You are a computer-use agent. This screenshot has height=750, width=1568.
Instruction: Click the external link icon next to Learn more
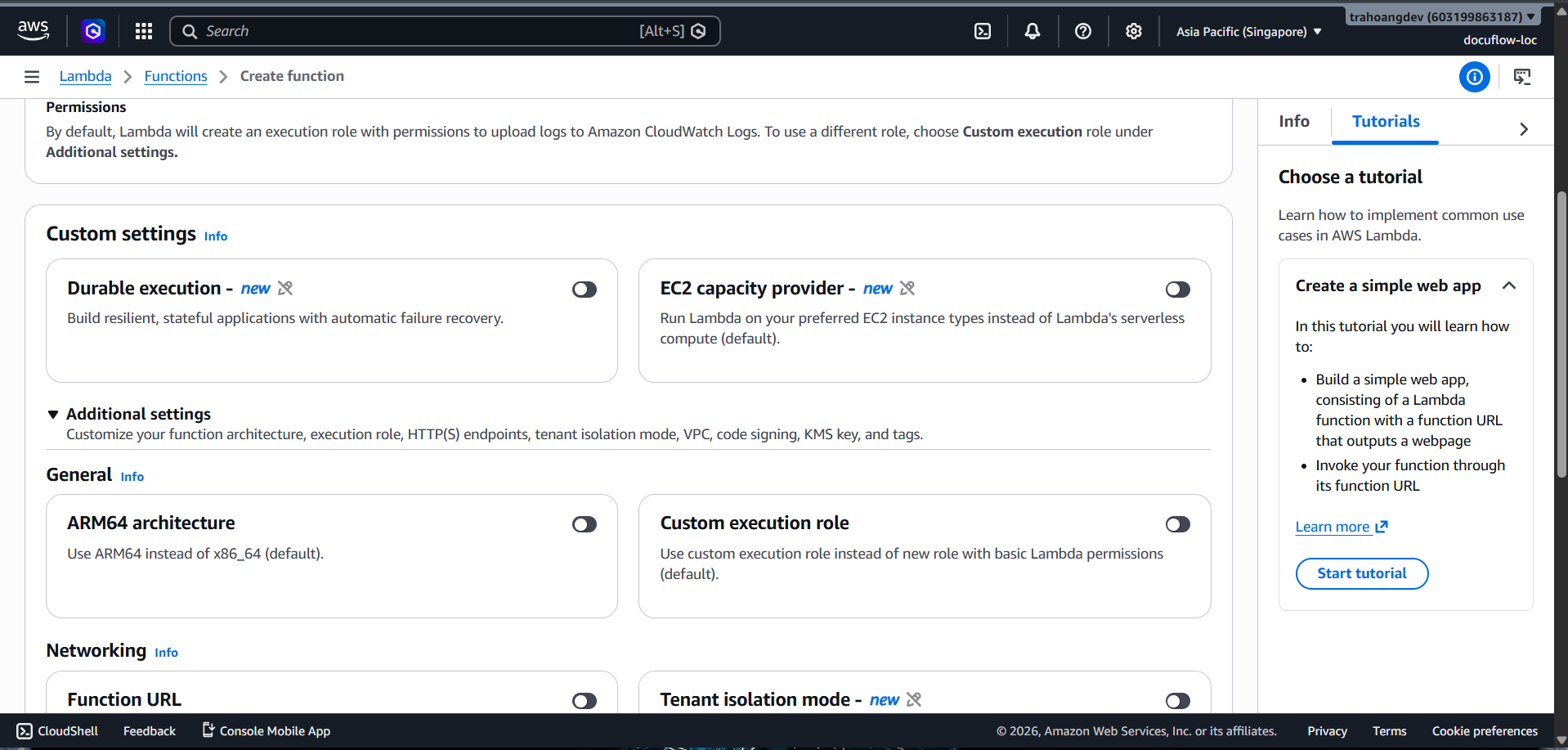point(1382,527)
